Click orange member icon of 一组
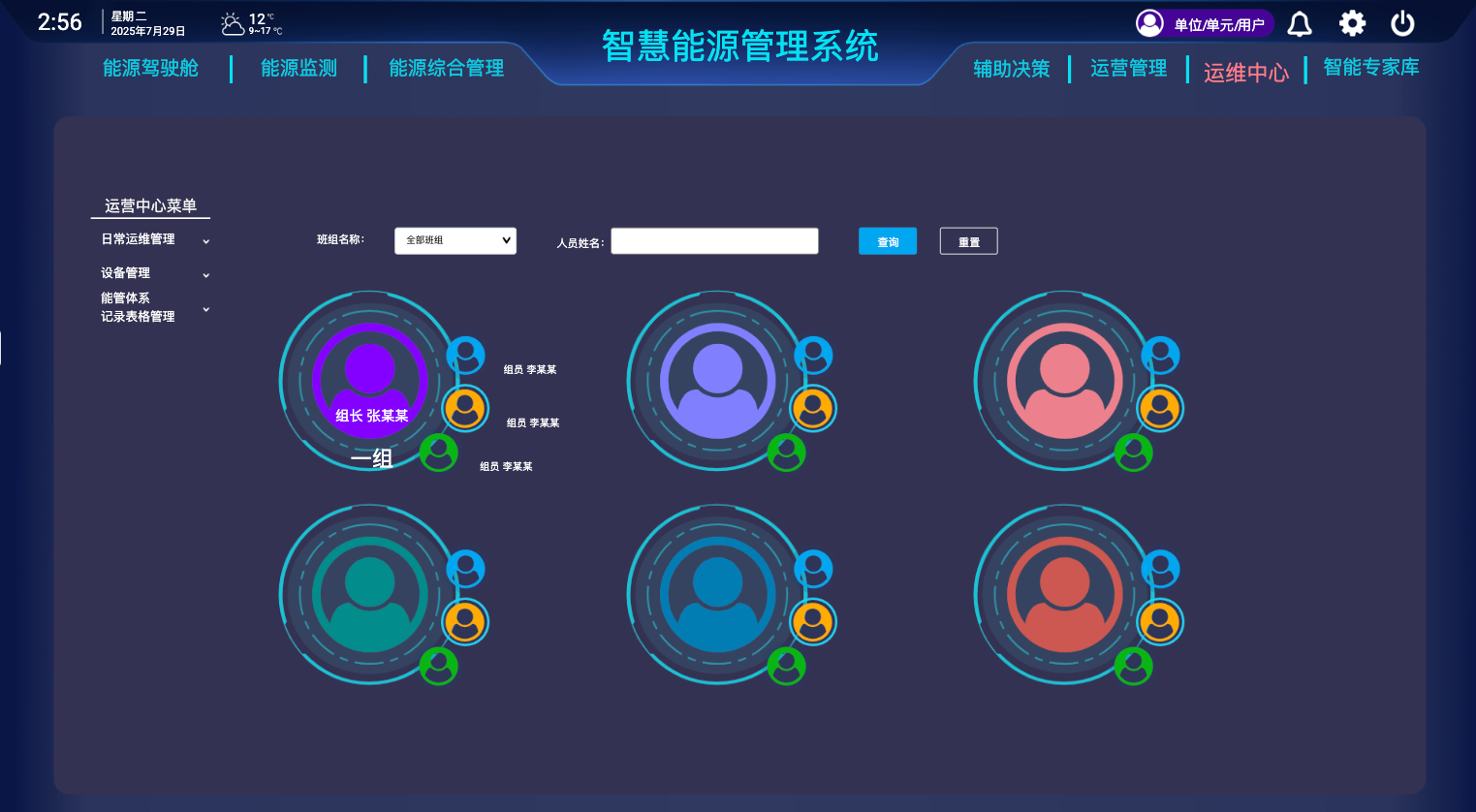This screenshot has height=812, width=1476. click(x=465, y=409)
